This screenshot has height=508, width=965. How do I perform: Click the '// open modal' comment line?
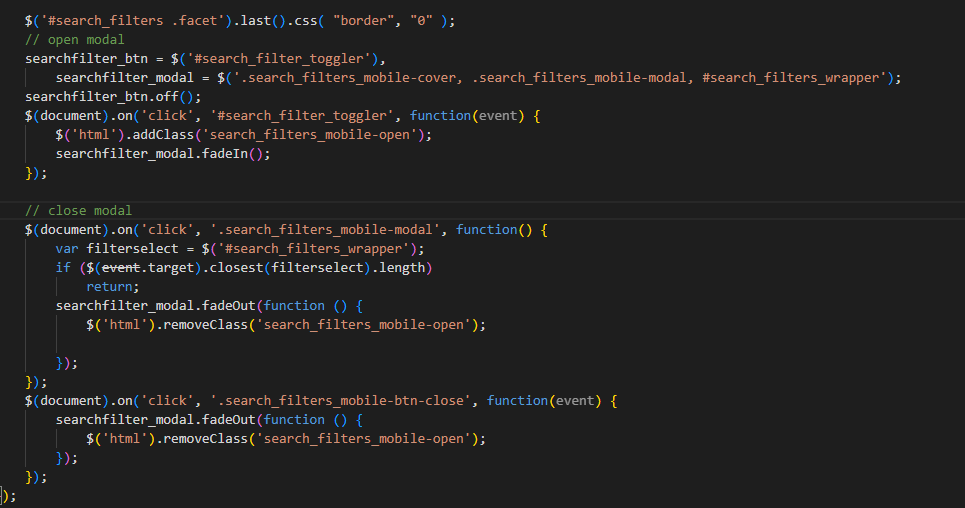point(74,39)
